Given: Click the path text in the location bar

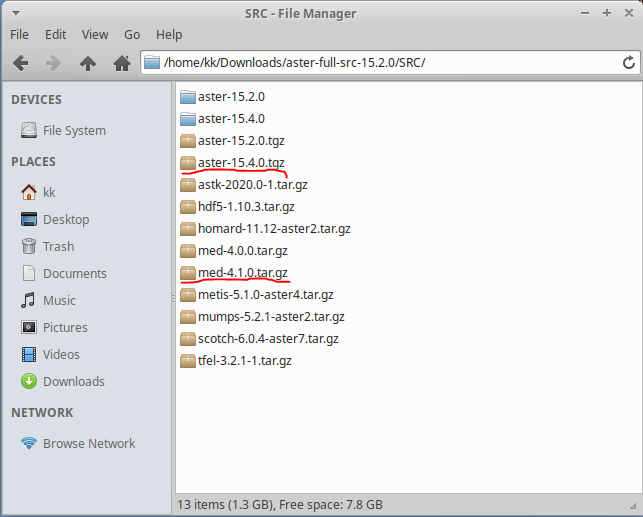Looking at the screenshot, I should click(x=294, y=63).
